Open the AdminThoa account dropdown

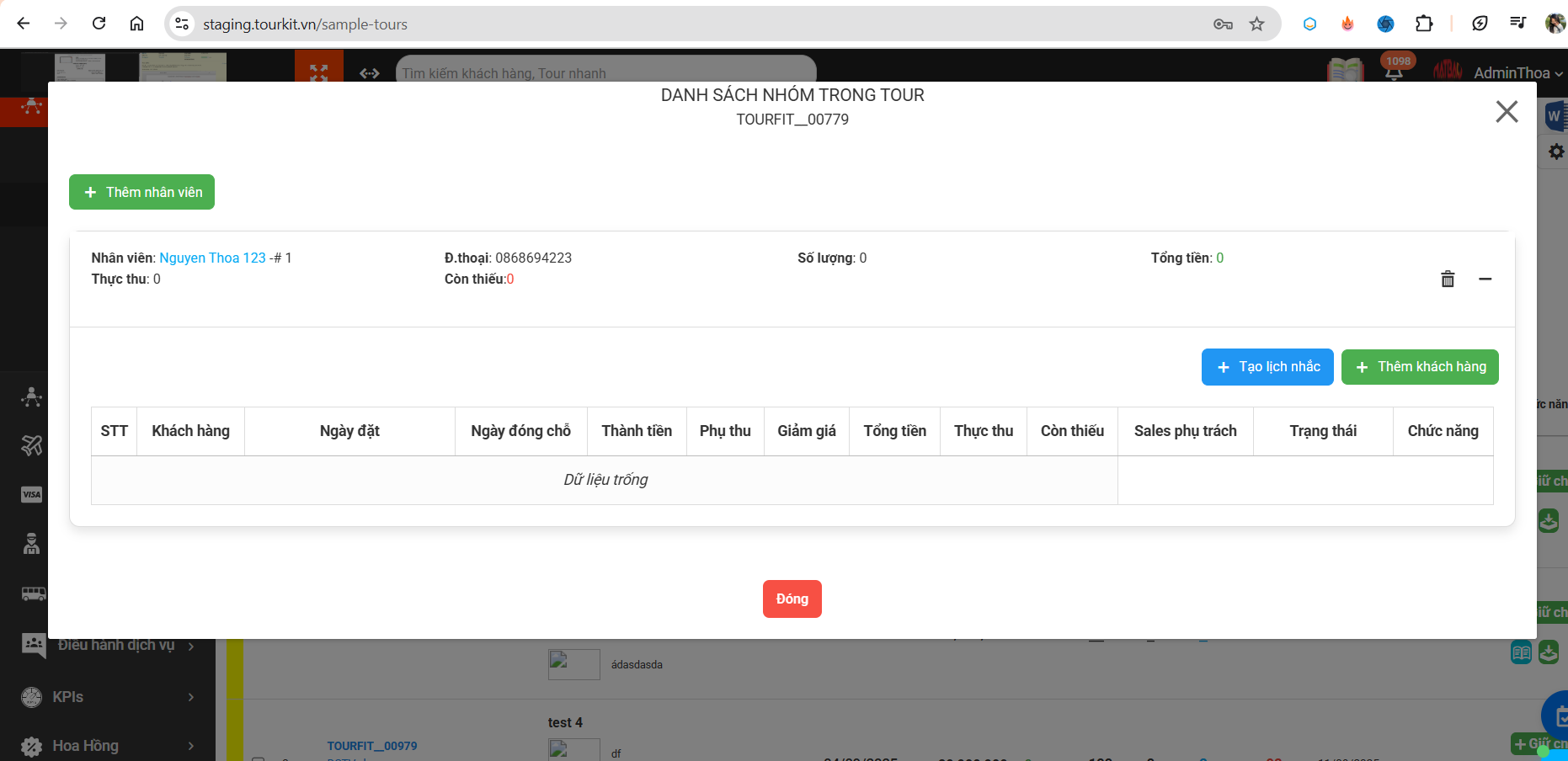click(x=1517, y=73)
